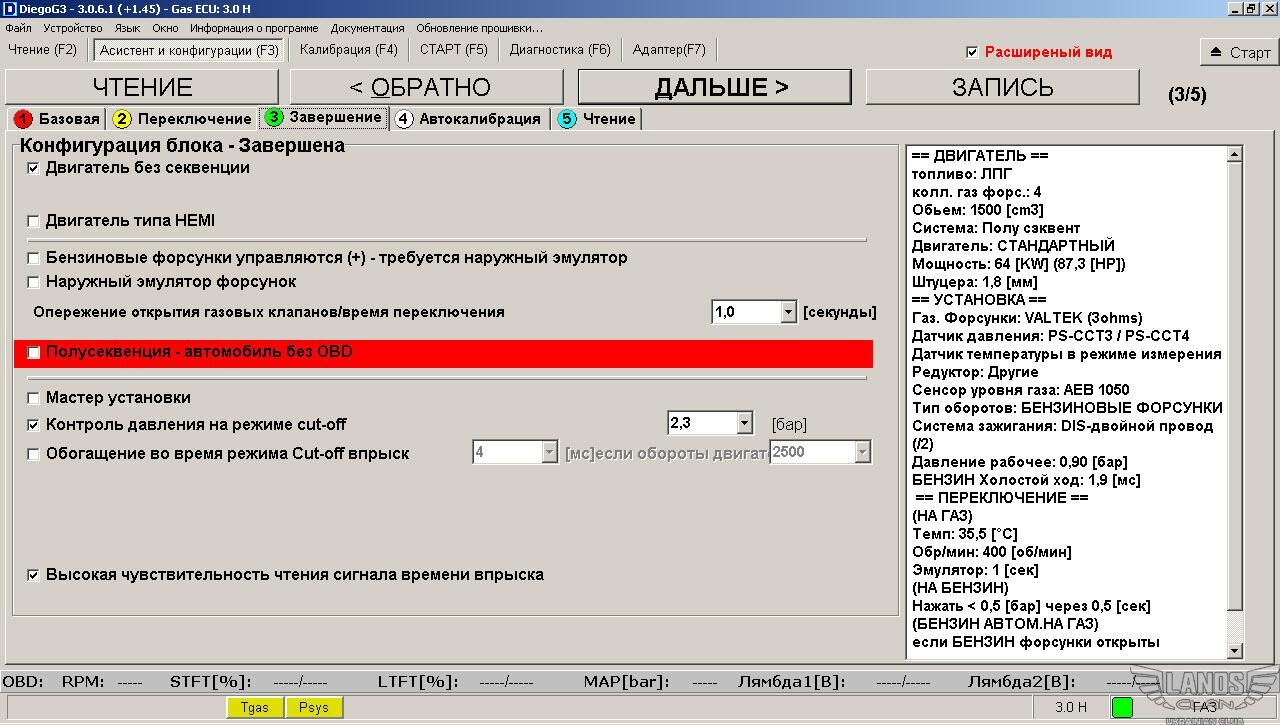Click the green square status indicator near ГАЗ
The width and height of the screenshot is (1280, 725).
click(x=1122, y=707)
